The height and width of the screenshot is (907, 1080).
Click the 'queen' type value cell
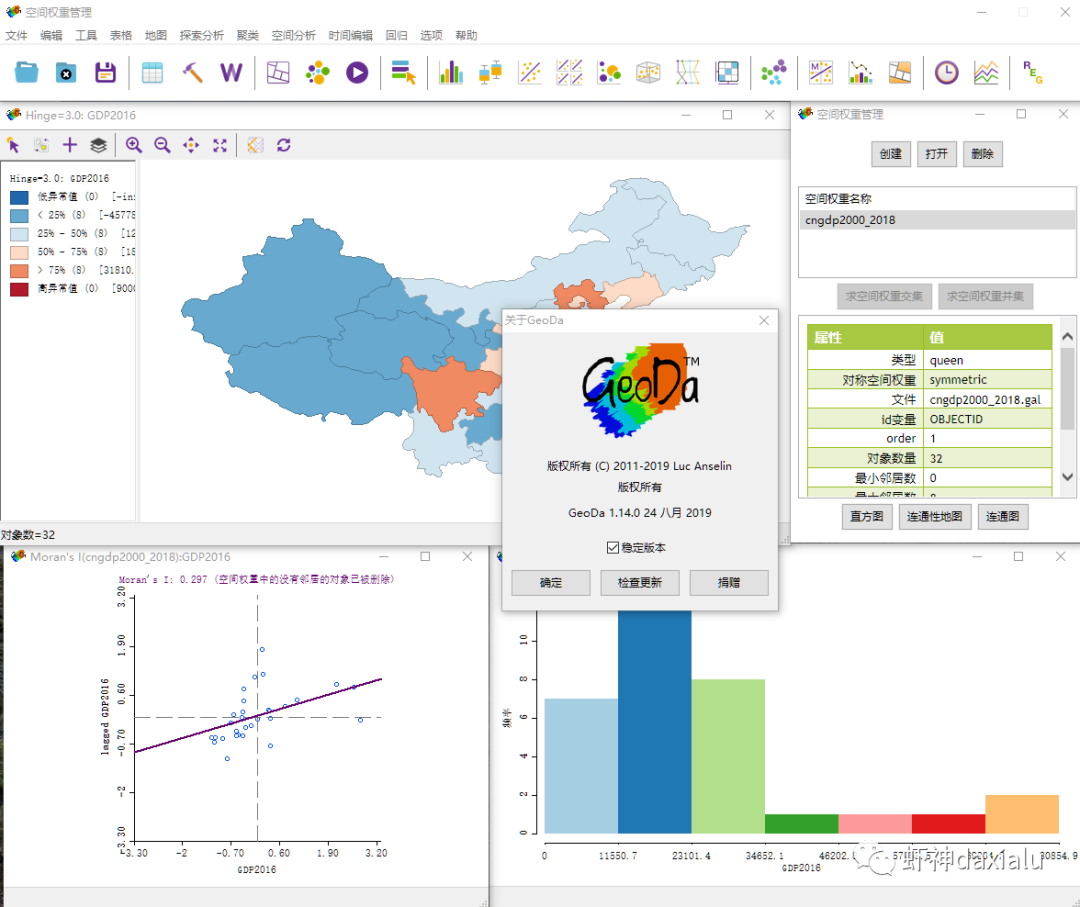coord(988,360)
